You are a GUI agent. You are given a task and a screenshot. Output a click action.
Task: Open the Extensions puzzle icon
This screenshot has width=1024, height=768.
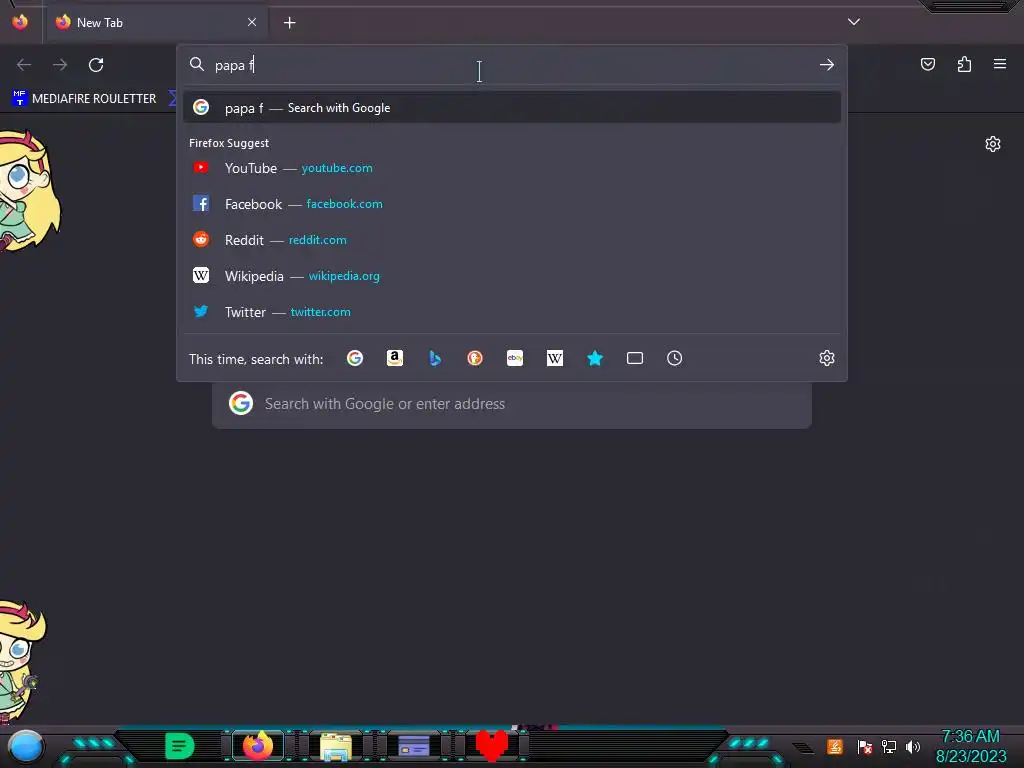964,64
